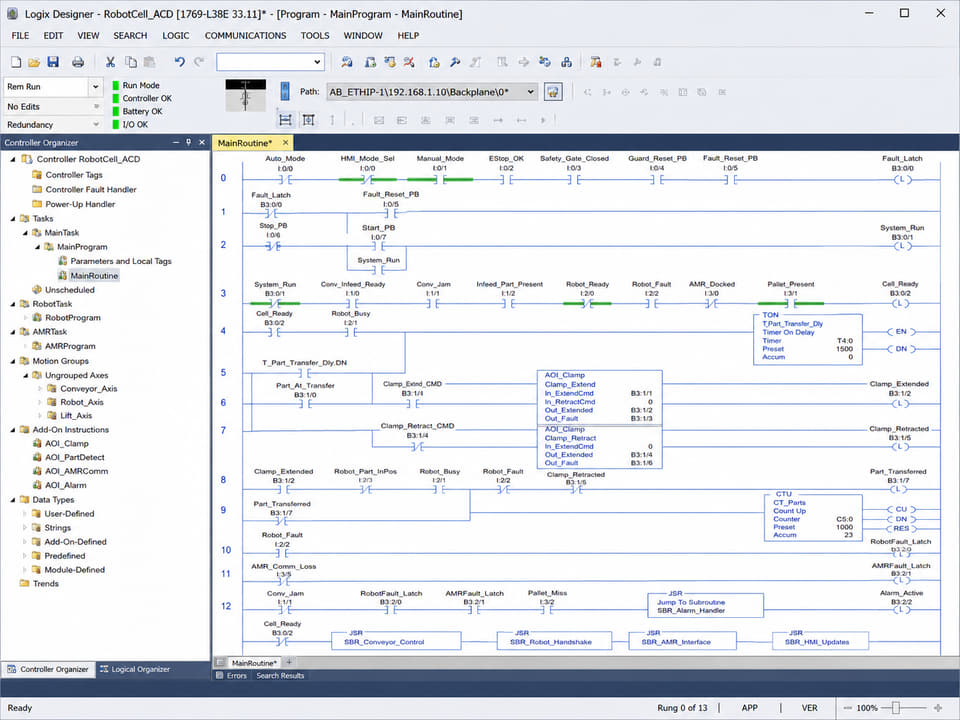This screenshot has height=720, width=960.
Task: Expand the User-Defined data types
Action: pos(25,514)
